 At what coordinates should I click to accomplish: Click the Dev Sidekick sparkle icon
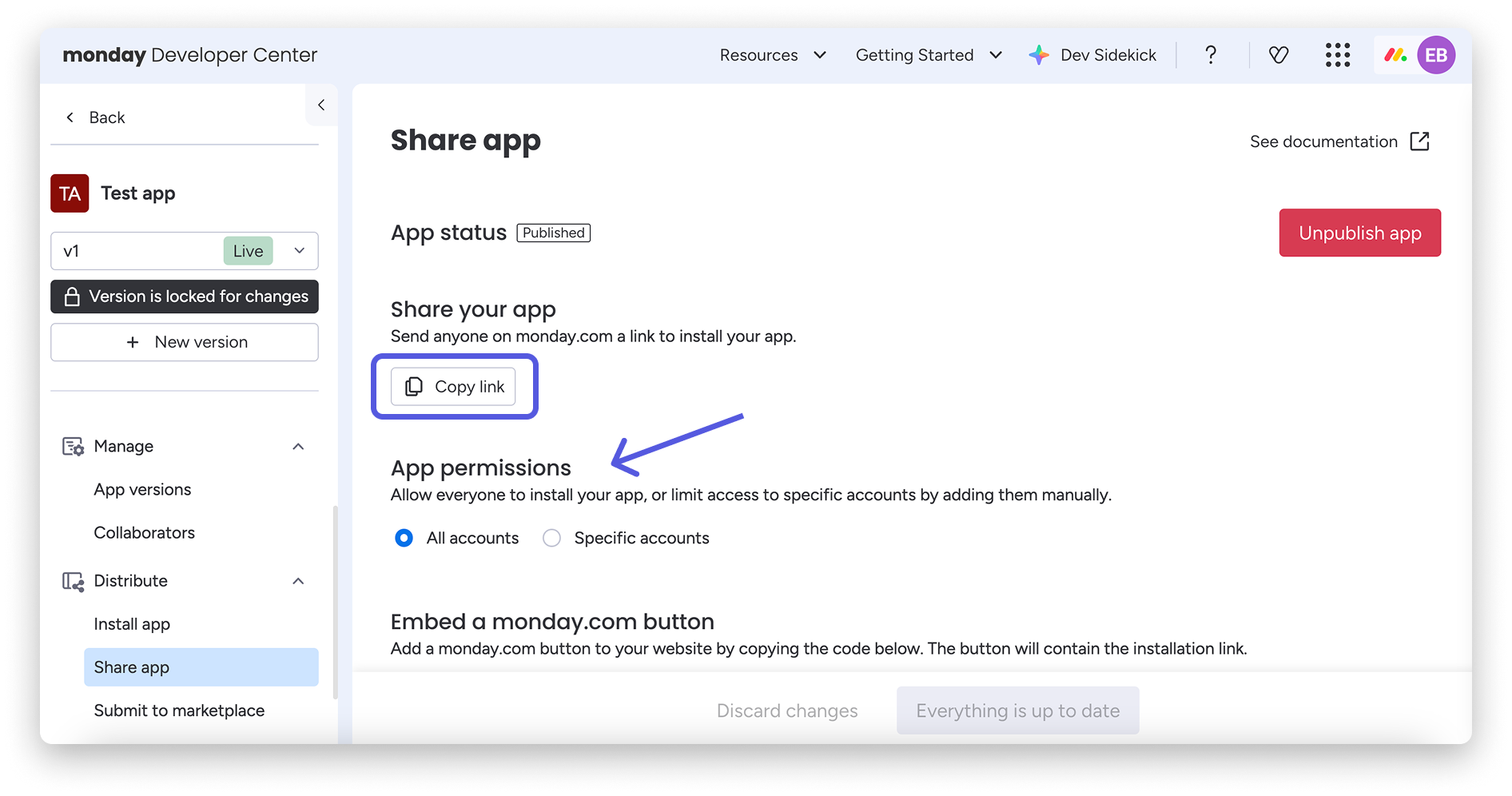[x=1039, y=54]
